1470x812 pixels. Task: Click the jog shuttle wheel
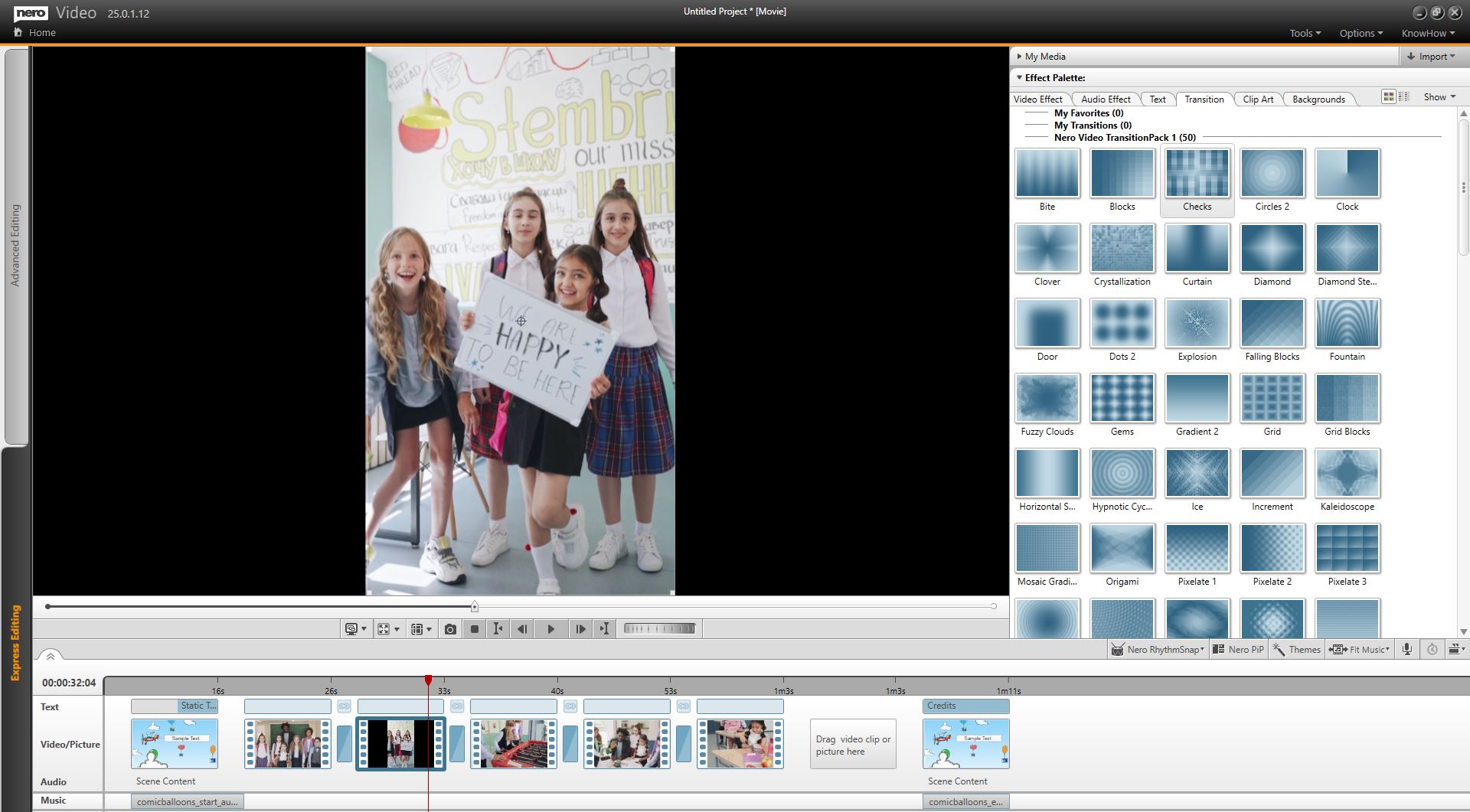[x=660, y=629]
